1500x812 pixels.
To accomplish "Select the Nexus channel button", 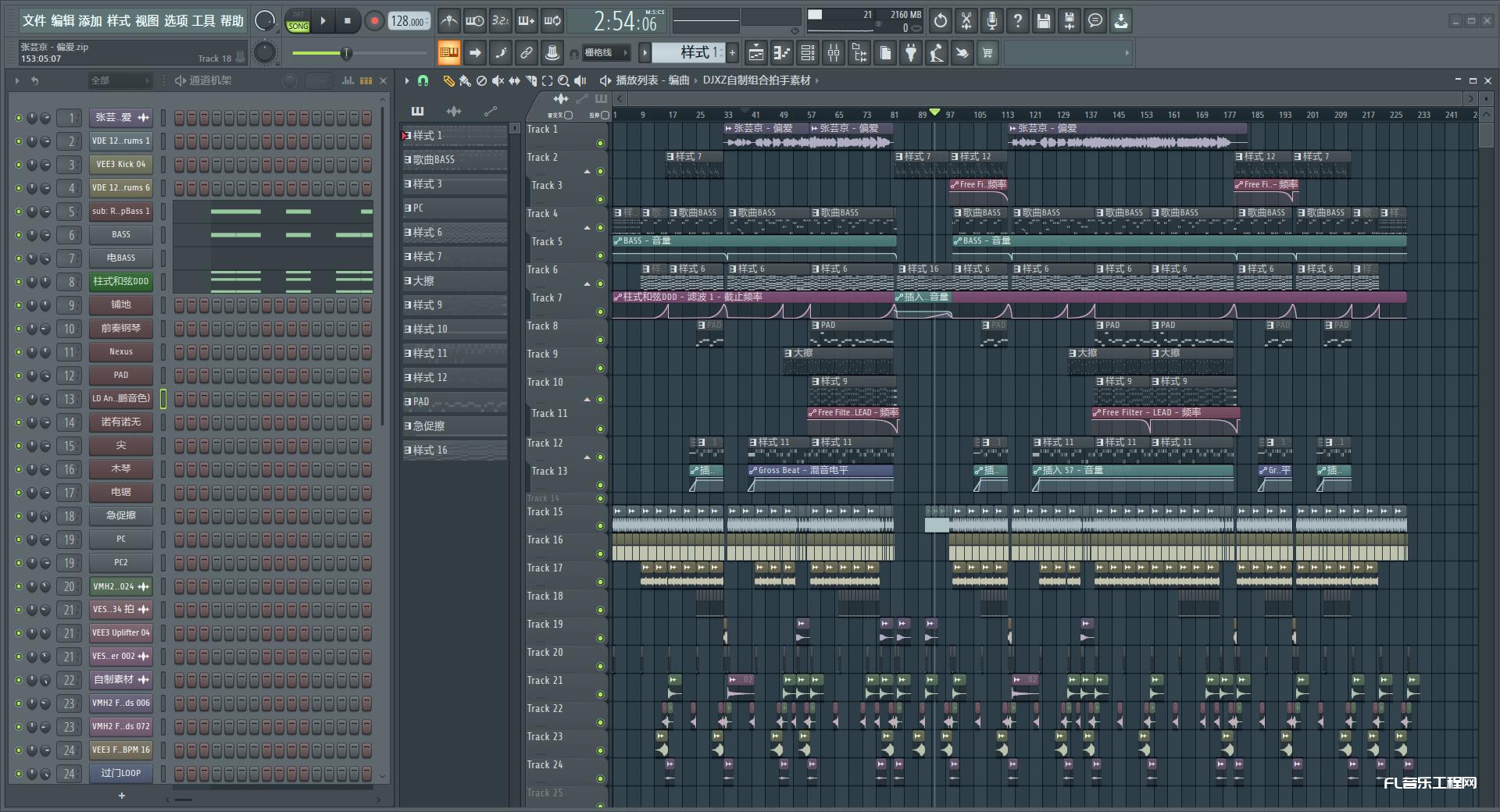I will point(121,351).
